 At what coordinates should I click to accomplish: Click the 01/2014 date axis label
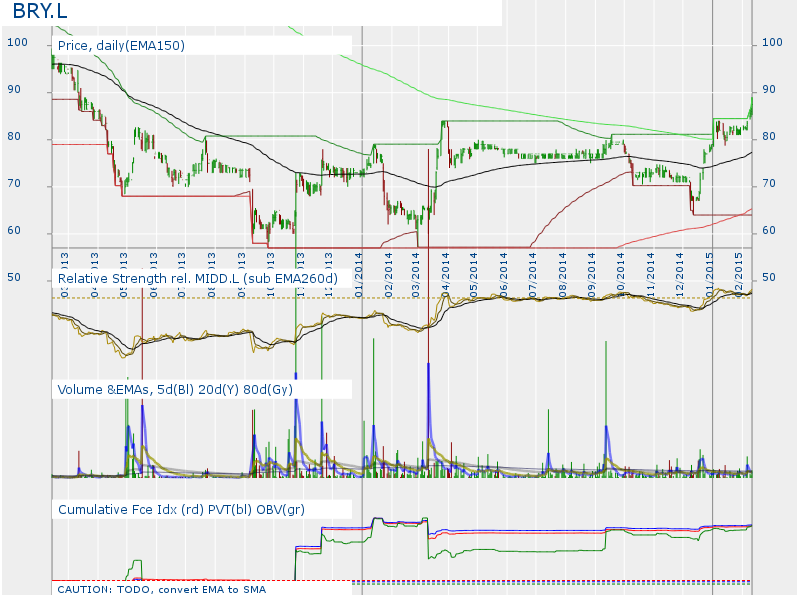[x=359, y=274]
